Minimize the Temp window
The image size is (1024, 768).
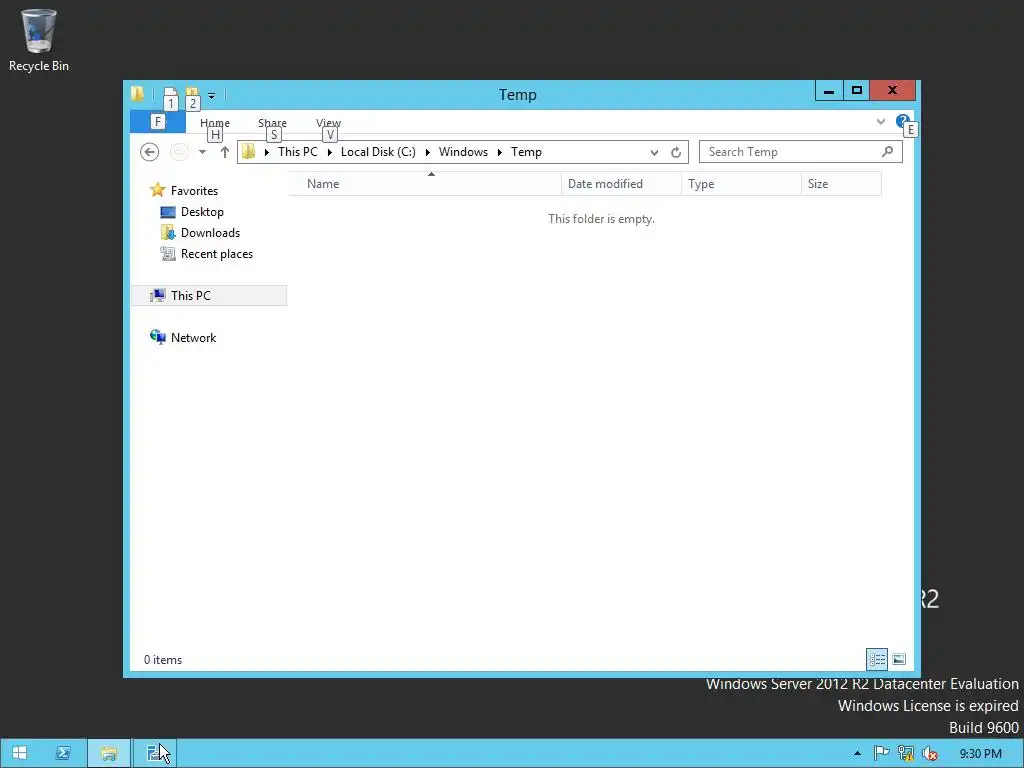829,90
